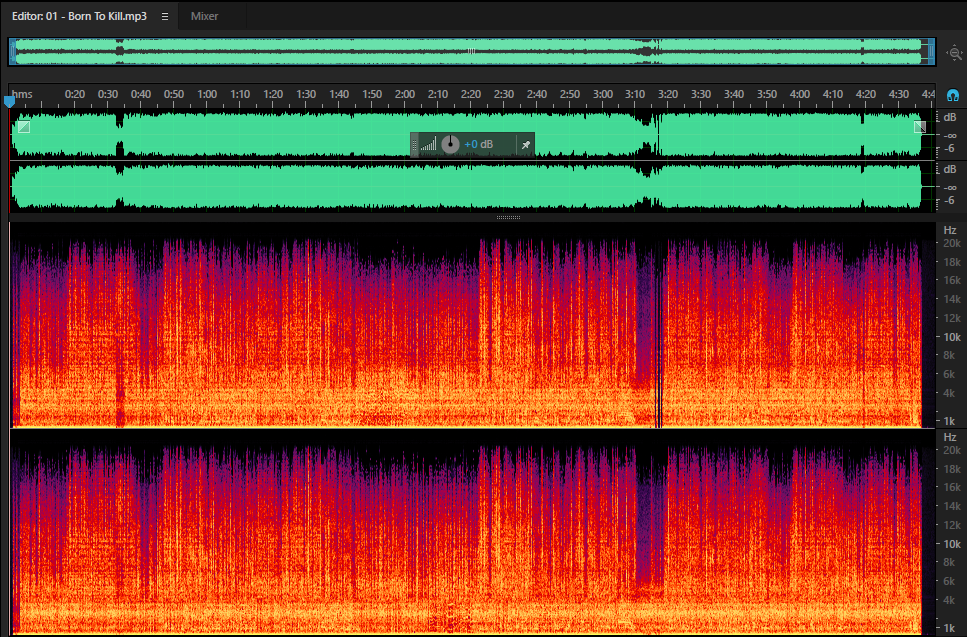
Task: Open the Editor panel menu hamburger icon
Action: tap(165, 17)
